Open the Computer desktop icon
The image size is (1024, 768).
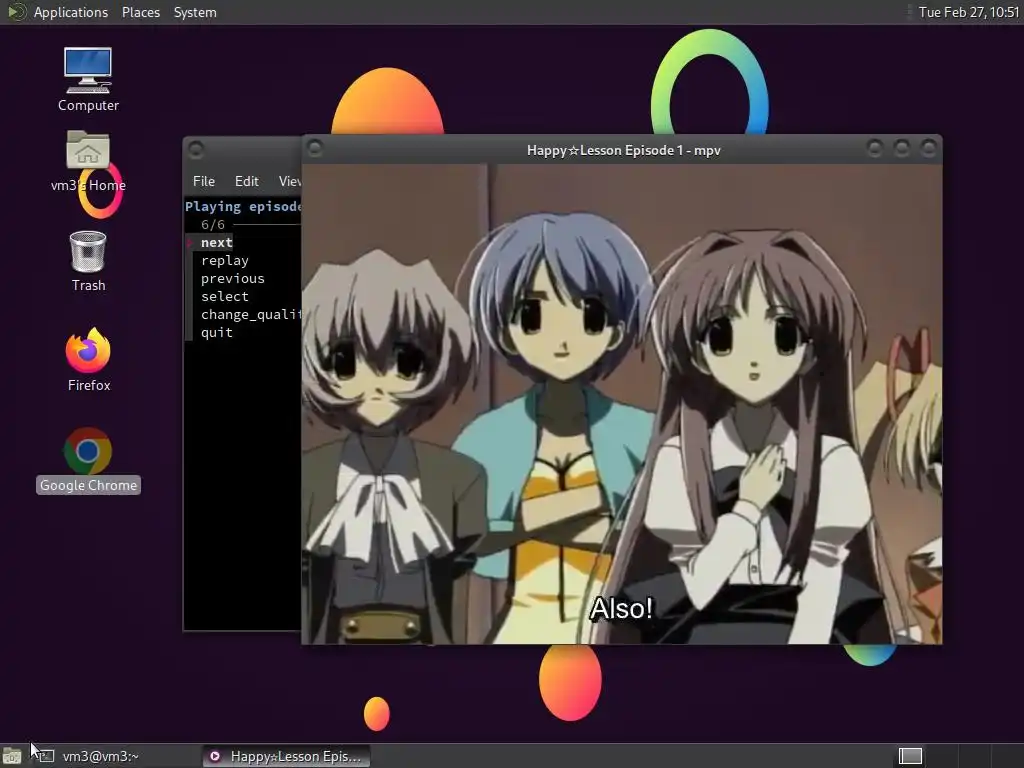click(x=88, y=79)
